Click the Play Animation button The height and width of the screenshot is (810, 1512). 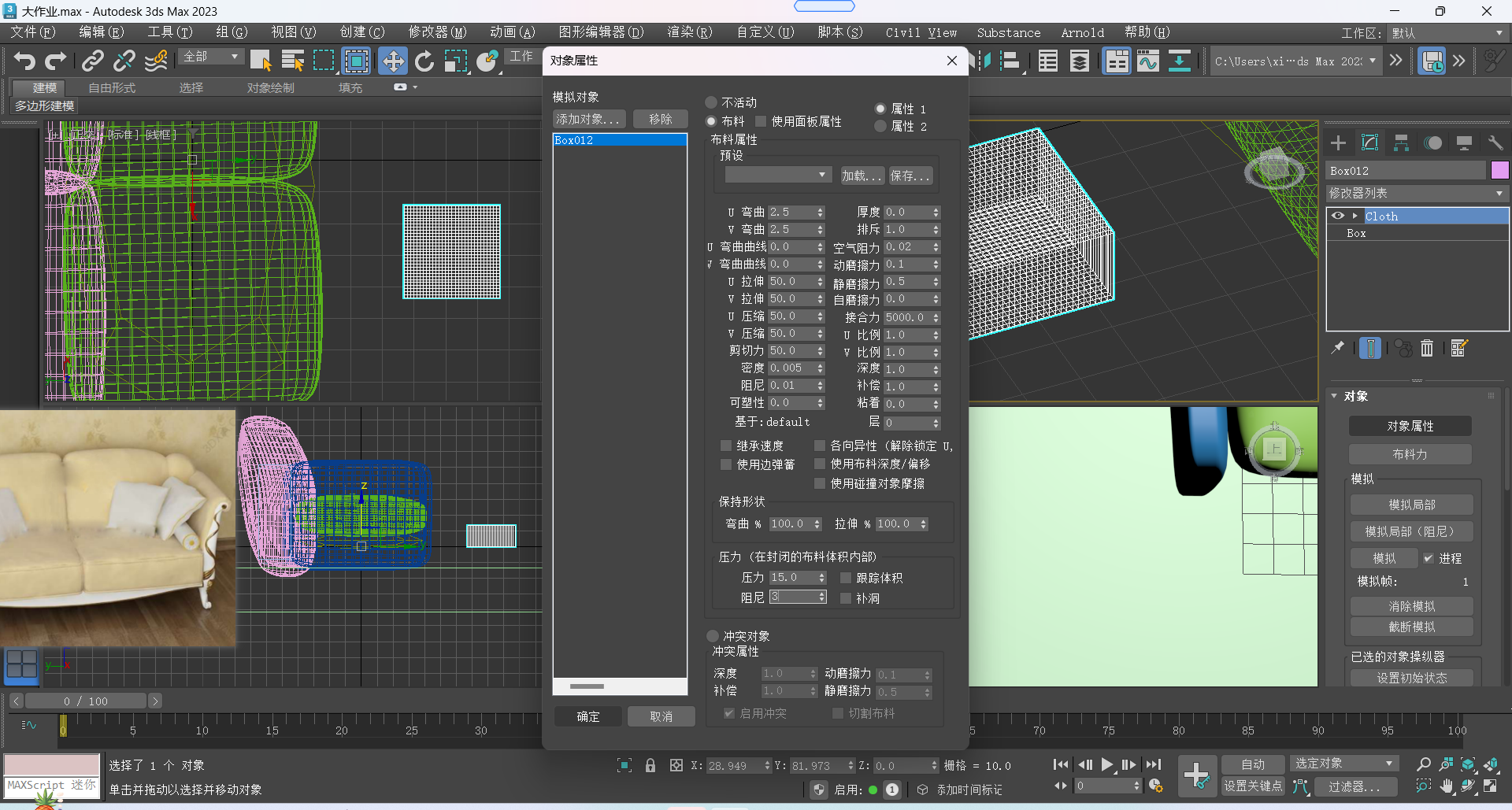point(1107,764)
